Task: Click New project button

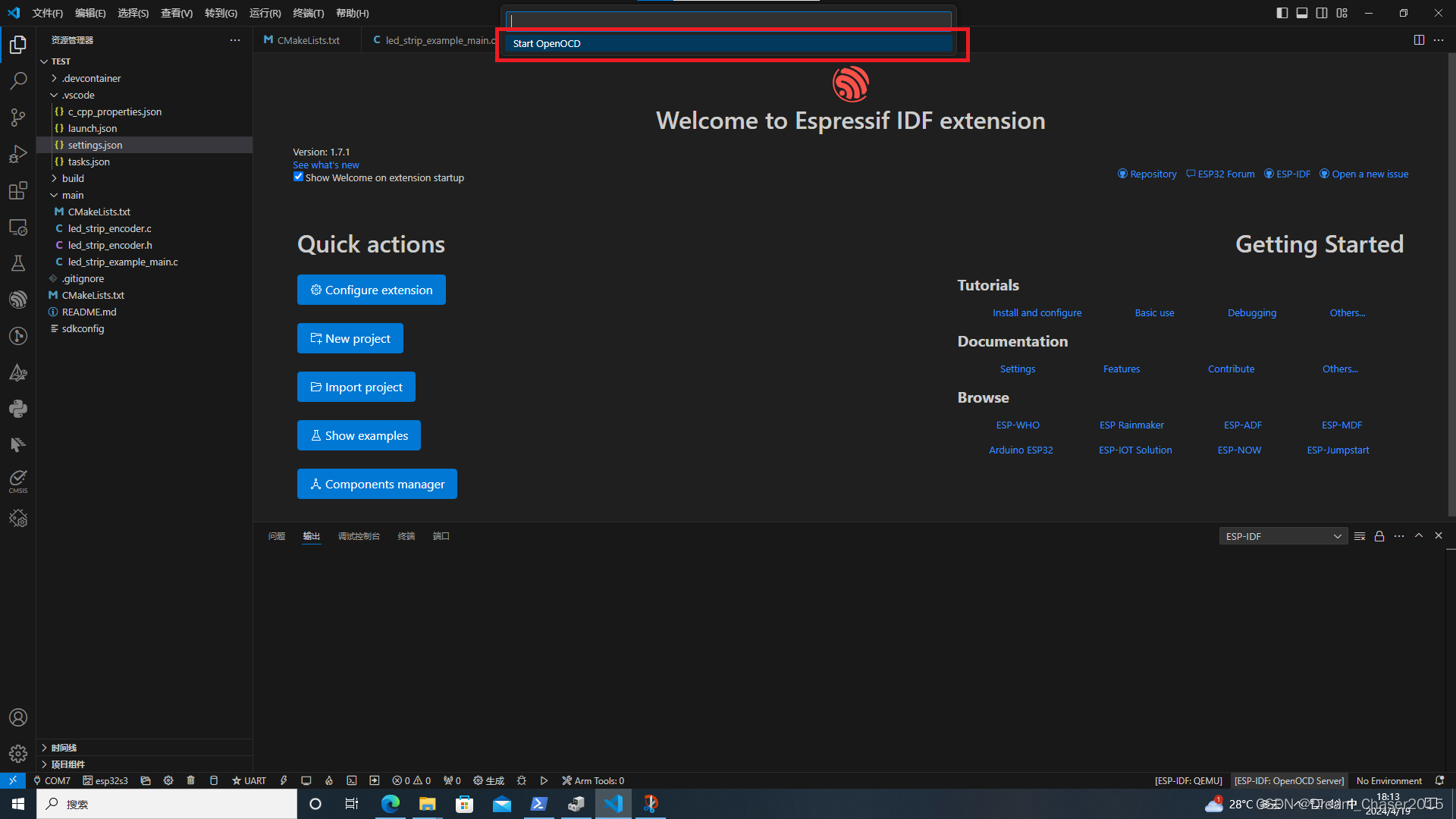Action: point(350,338)
